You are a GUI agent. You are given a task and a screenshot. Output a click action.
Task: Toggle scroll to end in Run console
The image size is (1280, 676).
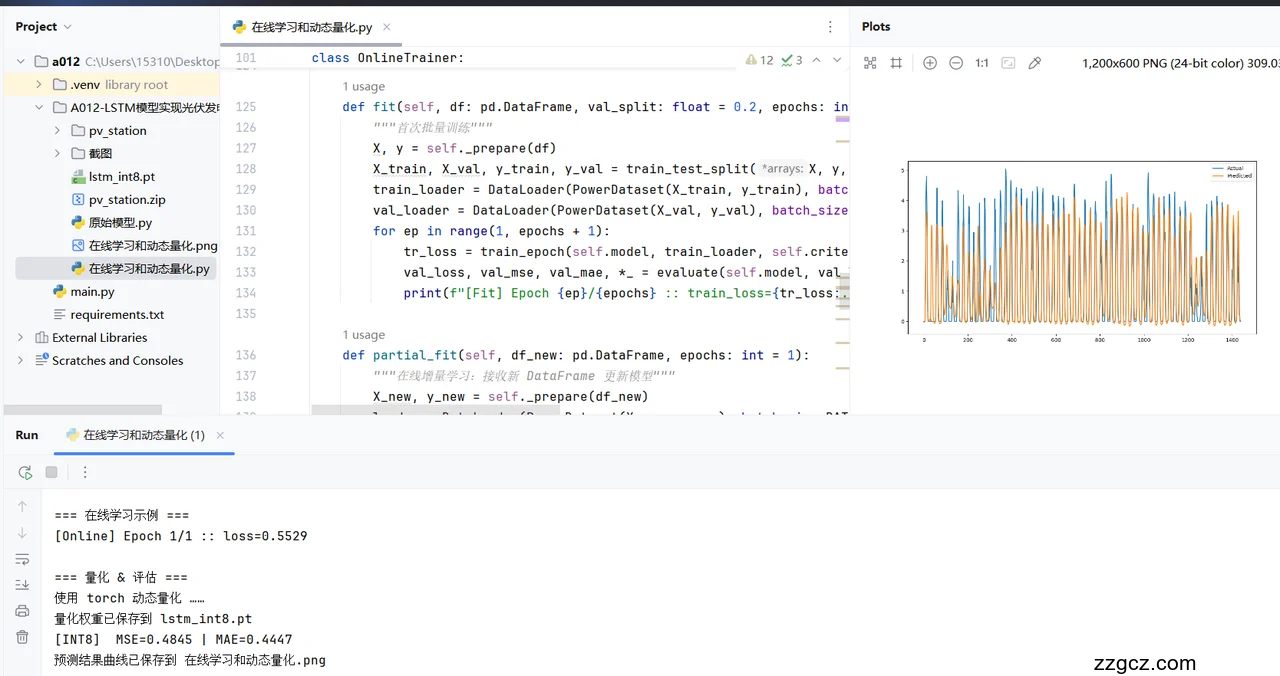tap(22, 585)
